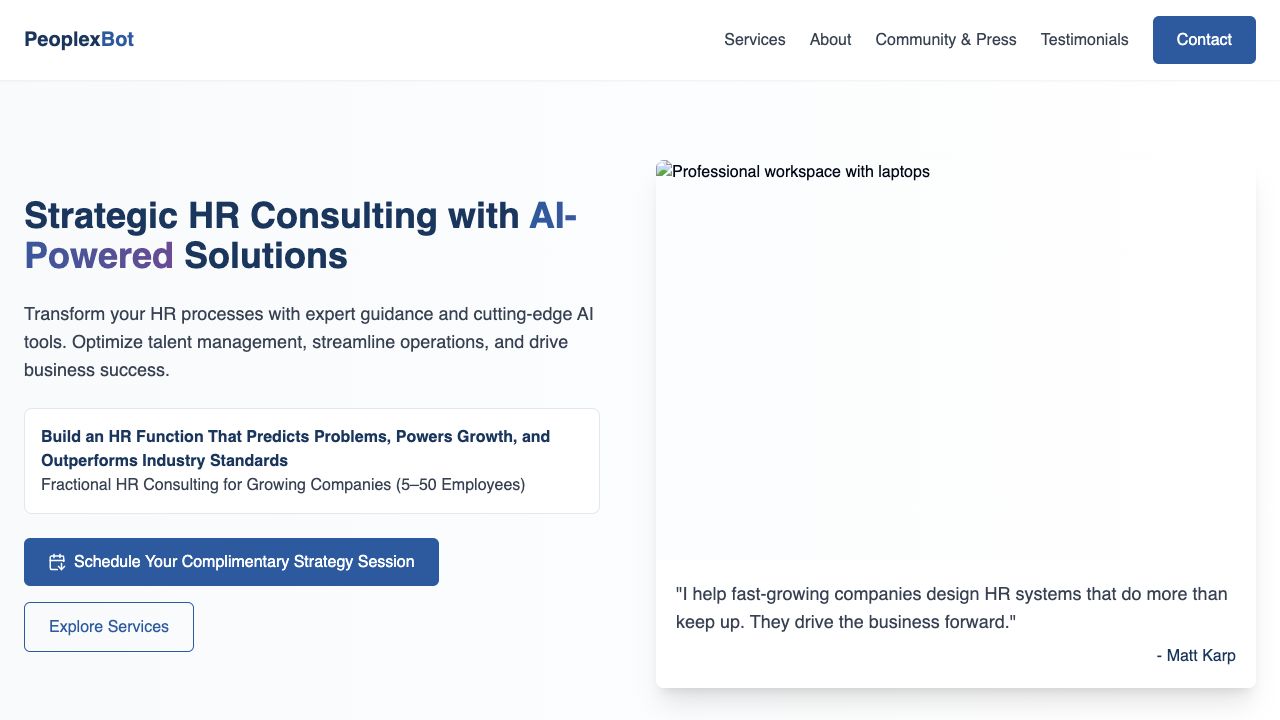Click the Contact button
Screen dimensions: 1280x720
[x=1204, y=40]
